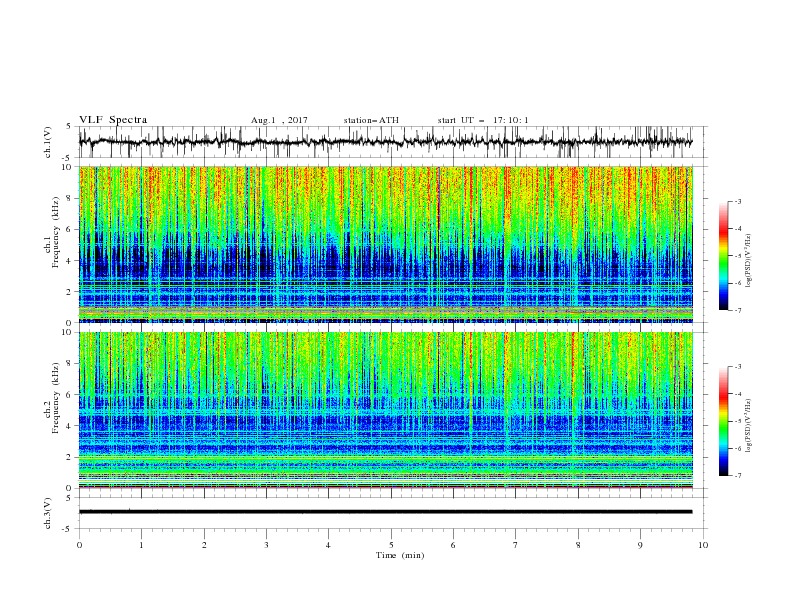Click the "3" minute tick on time axis
Viewport: 792px width, 612px height.
[266, 545]
